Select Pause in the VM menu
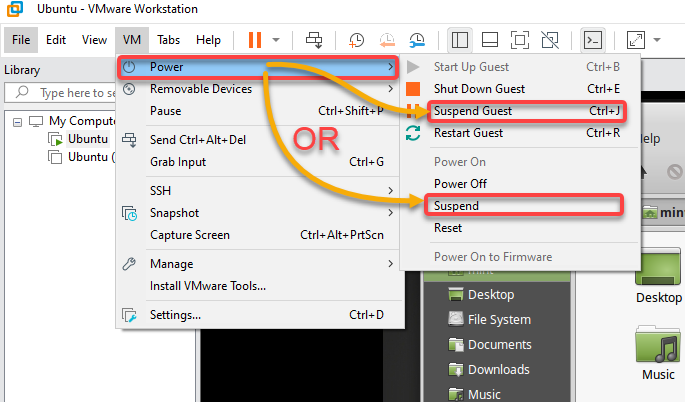 258,111
